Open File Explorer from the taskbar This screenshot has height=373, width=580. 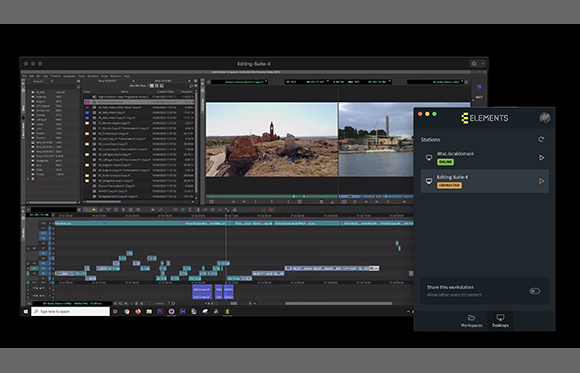[149, 312]
